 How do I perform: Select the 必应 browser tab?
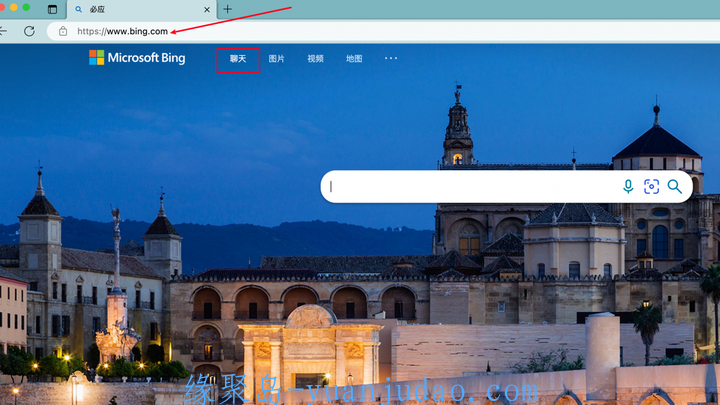142,9
